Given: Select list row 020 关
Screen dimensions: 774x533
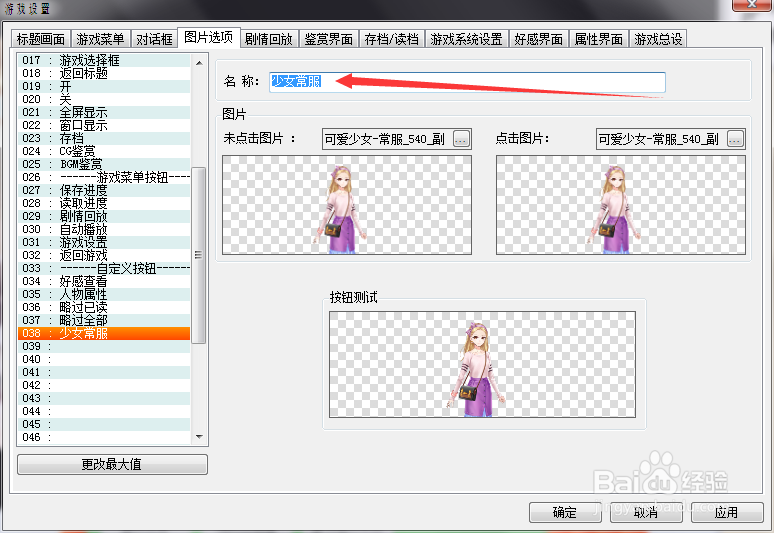Looking at the screenshot, I should (x=104, y=99).
